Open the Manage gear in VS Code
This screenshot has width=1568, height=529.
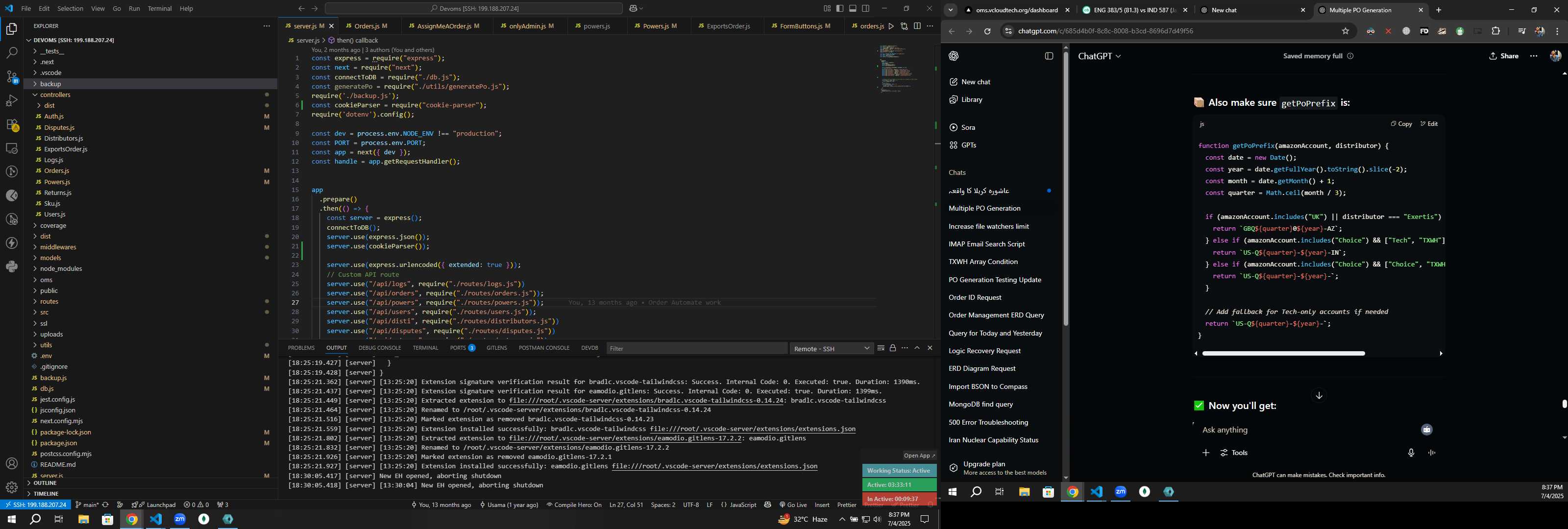pyautogui.click(x=12, y=487)
